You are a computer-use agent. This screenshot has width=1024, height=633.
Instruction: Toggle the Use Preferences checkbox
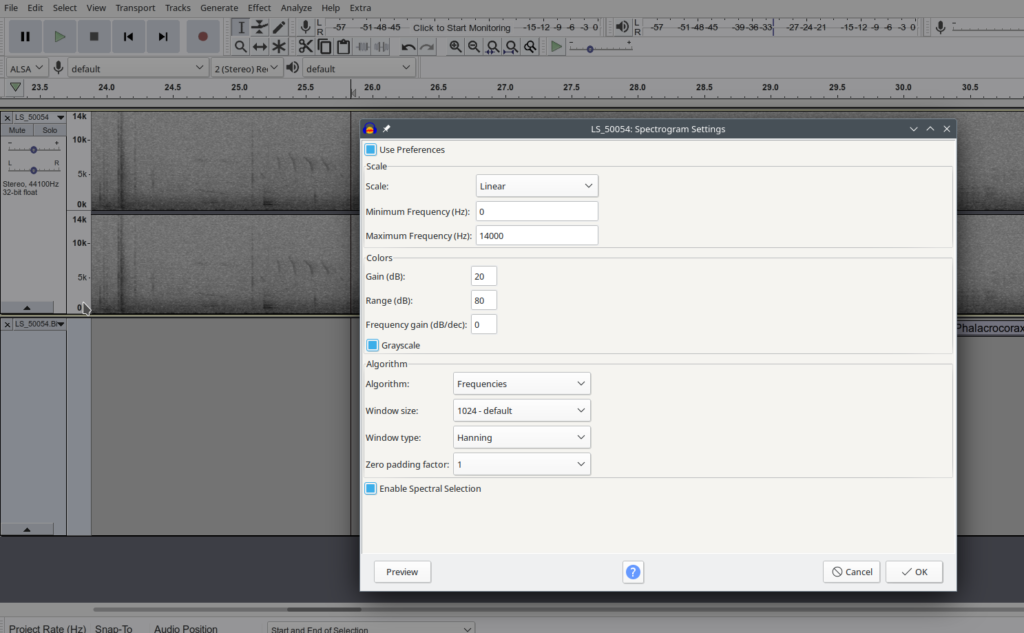[370, 150]
